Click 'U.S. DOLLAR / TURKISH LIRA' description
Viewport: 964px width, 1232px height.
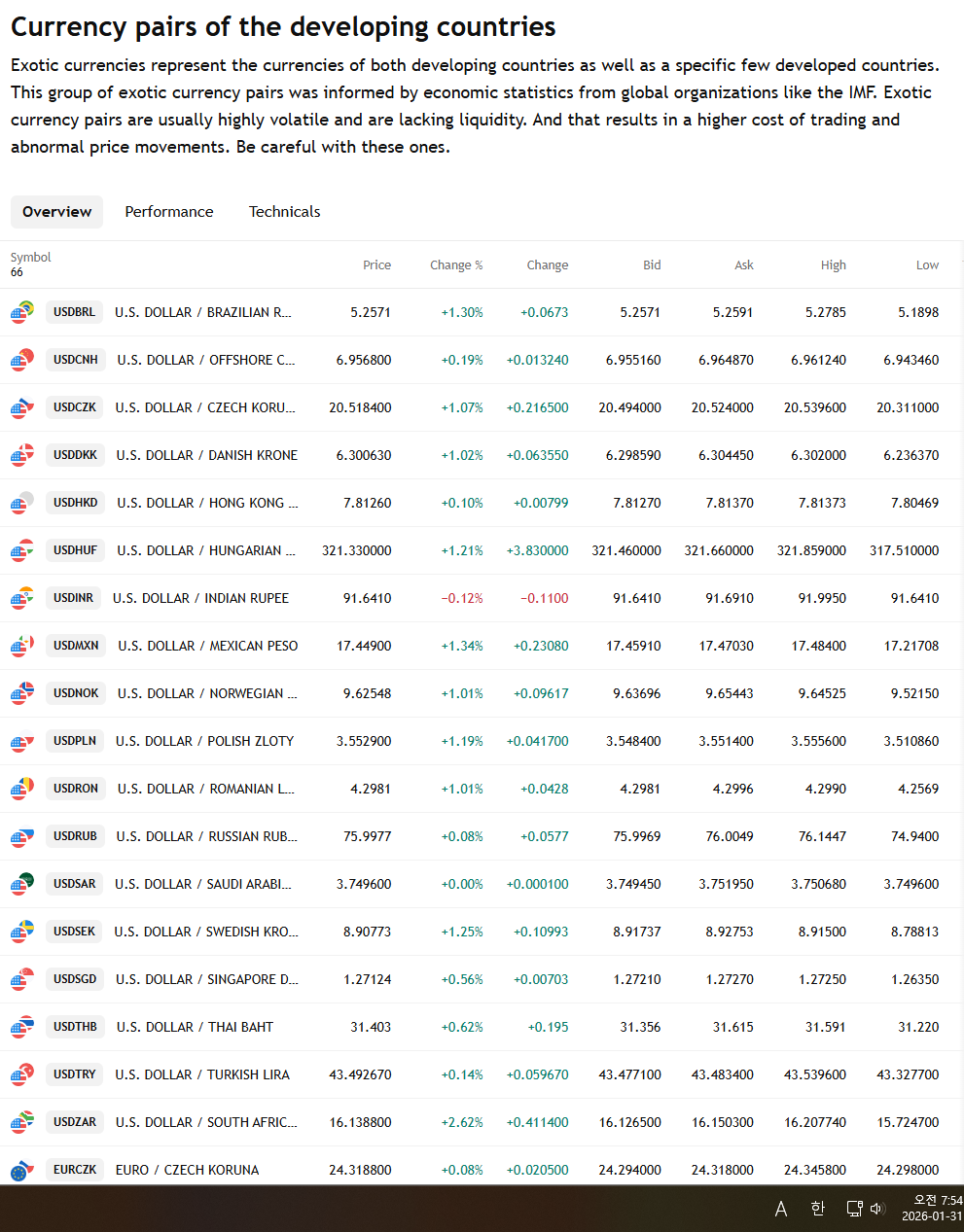(x=202, y=1074)
